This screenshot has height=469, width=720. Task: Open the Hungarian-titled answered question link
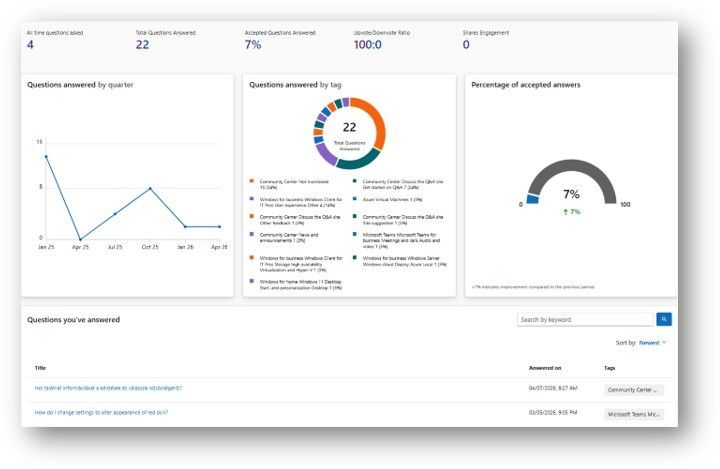click(x=108, y=388)
